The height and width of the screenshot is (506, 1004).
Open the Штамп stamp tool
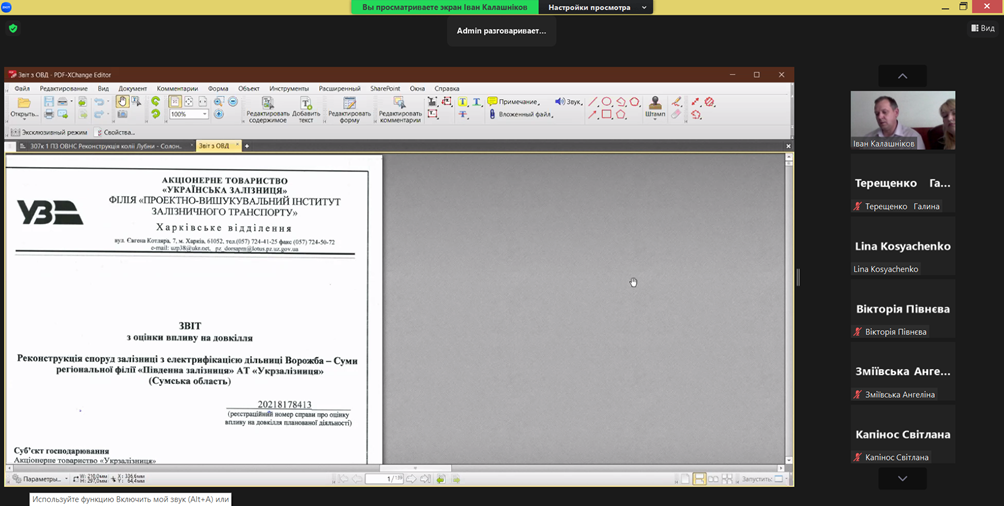point(655,108)
